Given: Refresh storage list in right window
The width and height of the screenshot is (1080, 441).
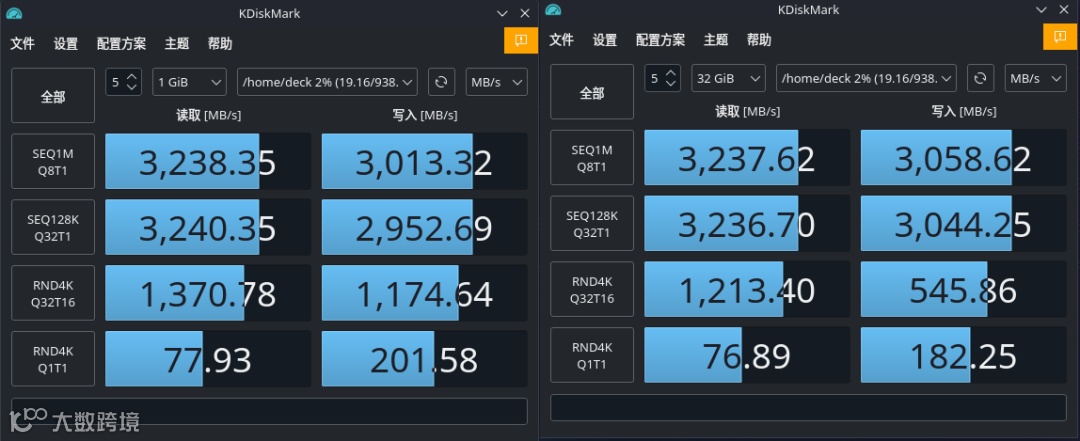Looking at the screenshot, I should click(x=981, y=78).
